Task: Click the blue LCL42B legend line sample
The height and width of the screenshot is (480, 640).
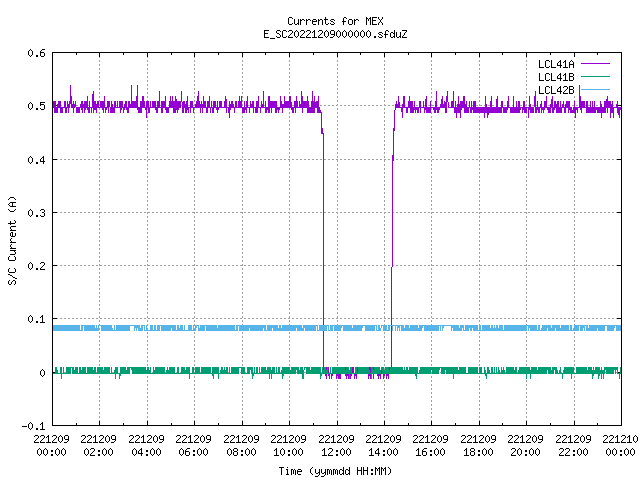Action: pyautogui.click(x=595, y=89)
